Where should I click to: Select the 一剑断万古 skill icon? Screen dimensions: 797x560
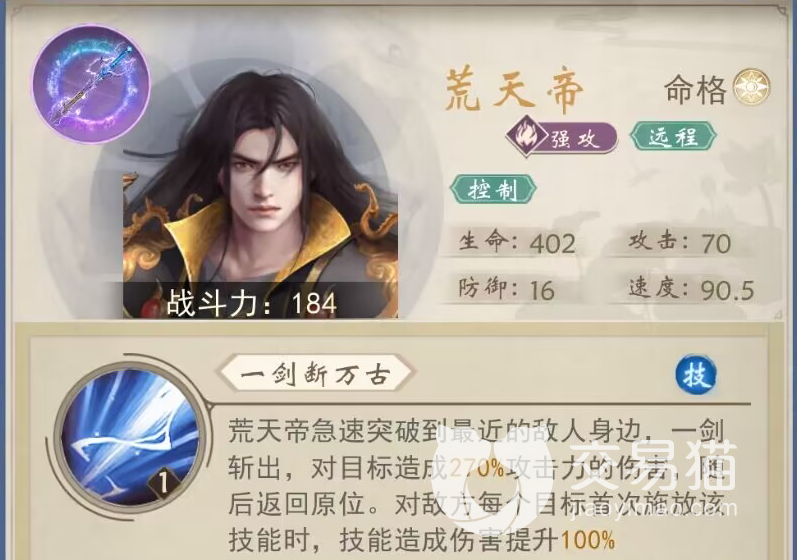coord(130,437)
